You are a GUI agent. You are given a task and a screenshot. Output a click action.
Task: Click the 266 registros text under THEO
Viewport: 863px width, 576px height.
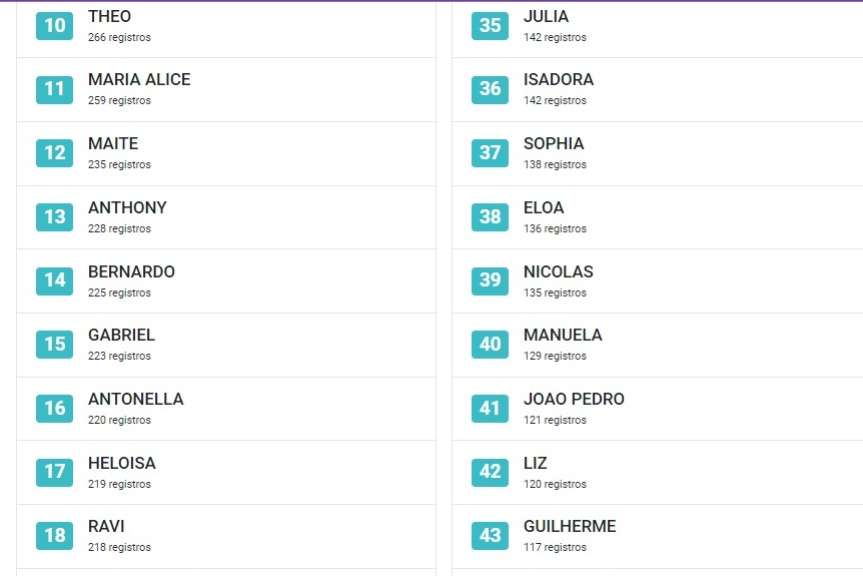tap(119, 37)
